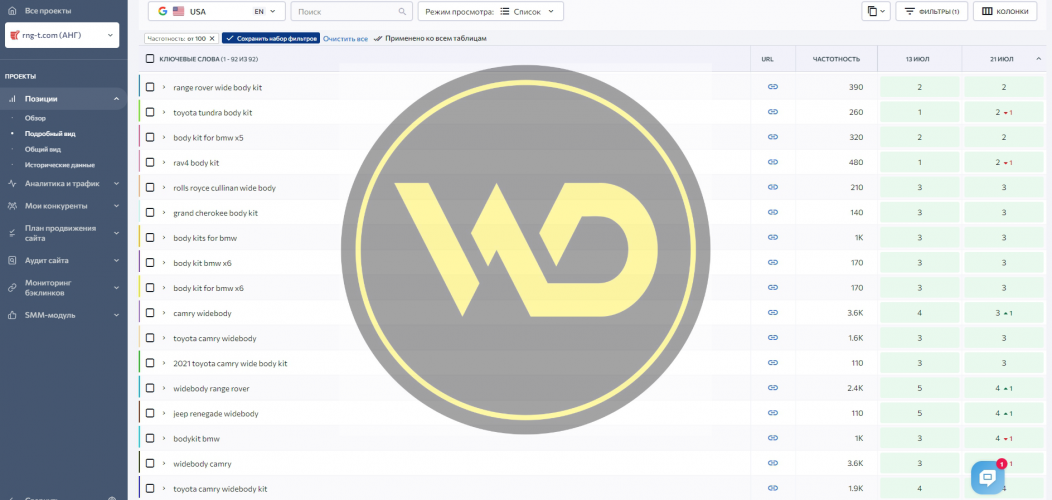
Task: Click the Мои конкуренты sidebar icon
Action: [x=12, y=206]
